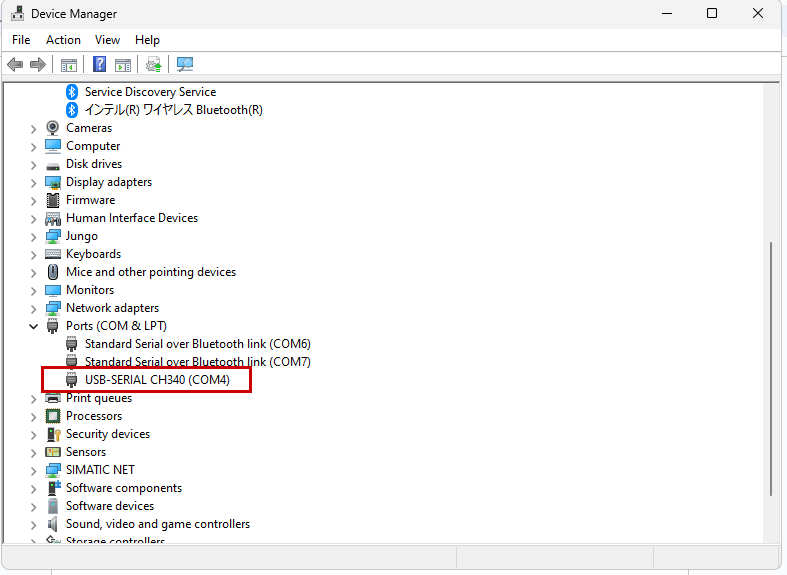Click the Back arrow toolbar icon
The height and width of the screenshot is (575, 787).
point(15,64)
